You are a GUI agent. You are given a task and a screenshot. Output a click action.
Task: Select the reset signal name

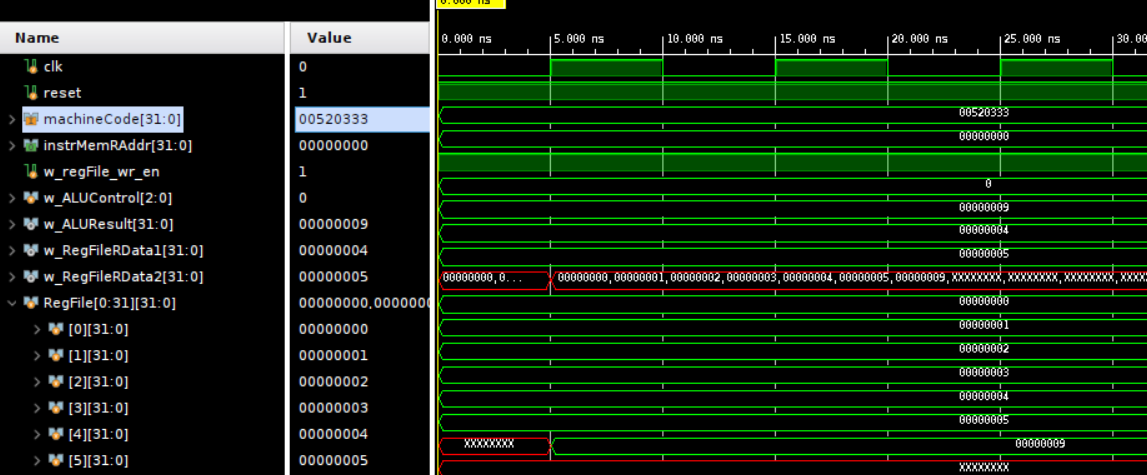coord(62,93)
